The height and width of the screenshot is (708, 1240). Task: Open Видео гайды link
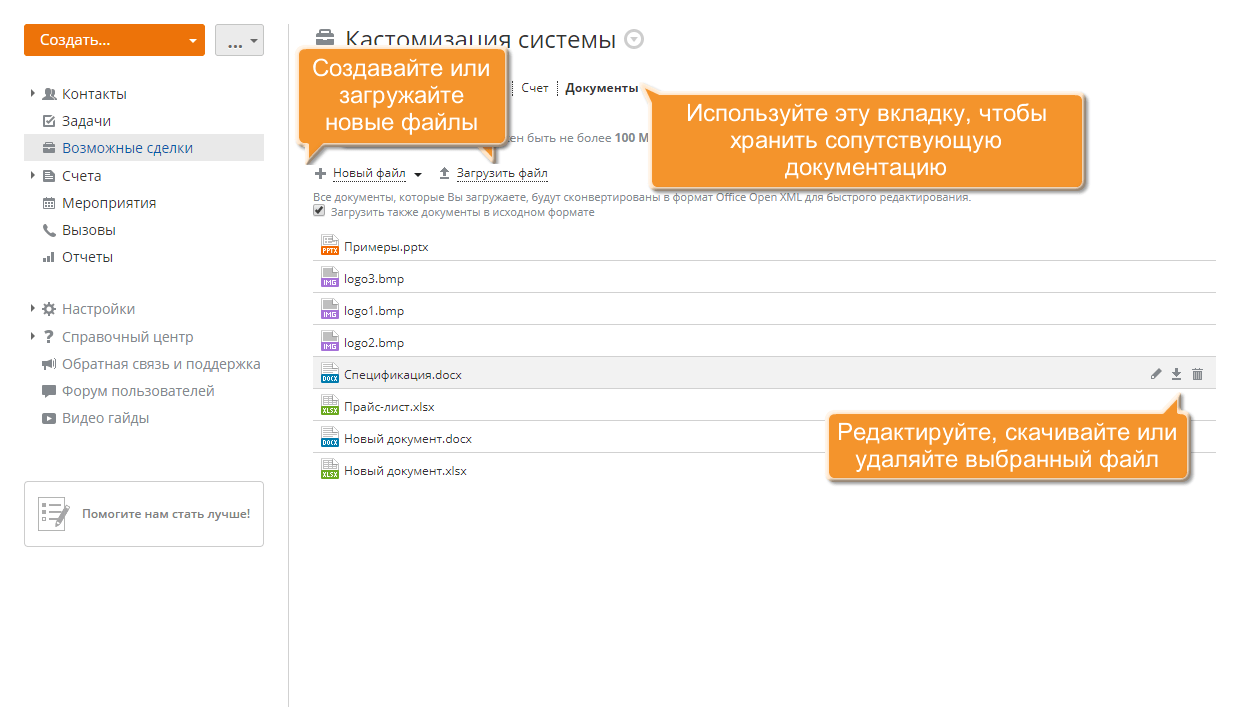pos(105,418)
